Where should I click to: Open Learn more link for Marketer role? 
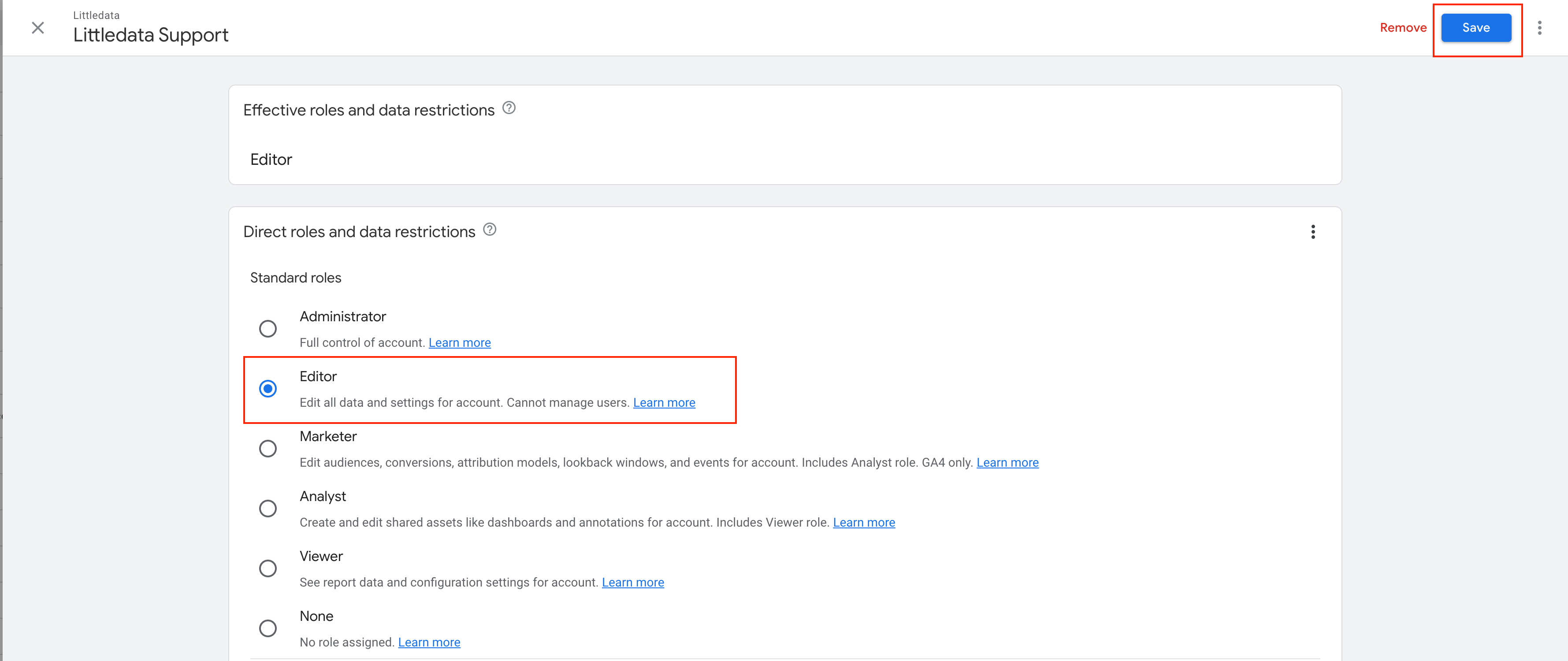coord(1007,463)
